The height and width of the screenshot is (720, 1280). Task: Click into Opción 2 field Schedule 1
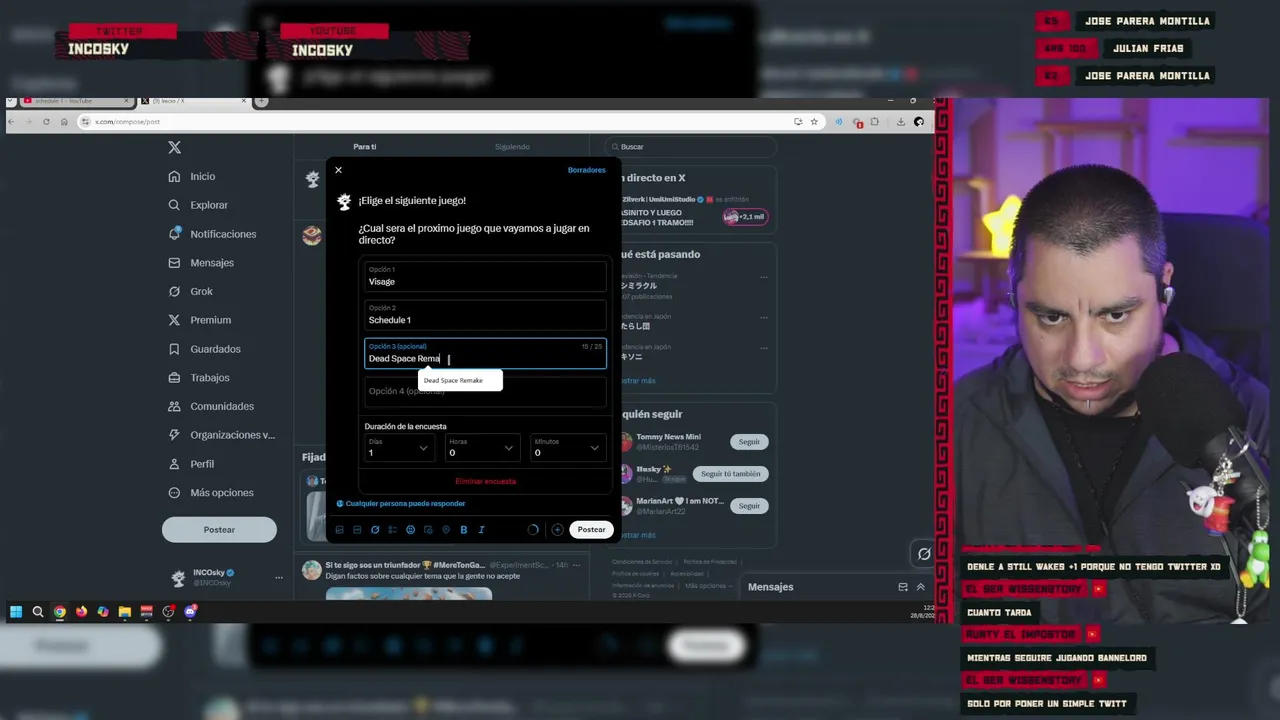pos(485,315)
